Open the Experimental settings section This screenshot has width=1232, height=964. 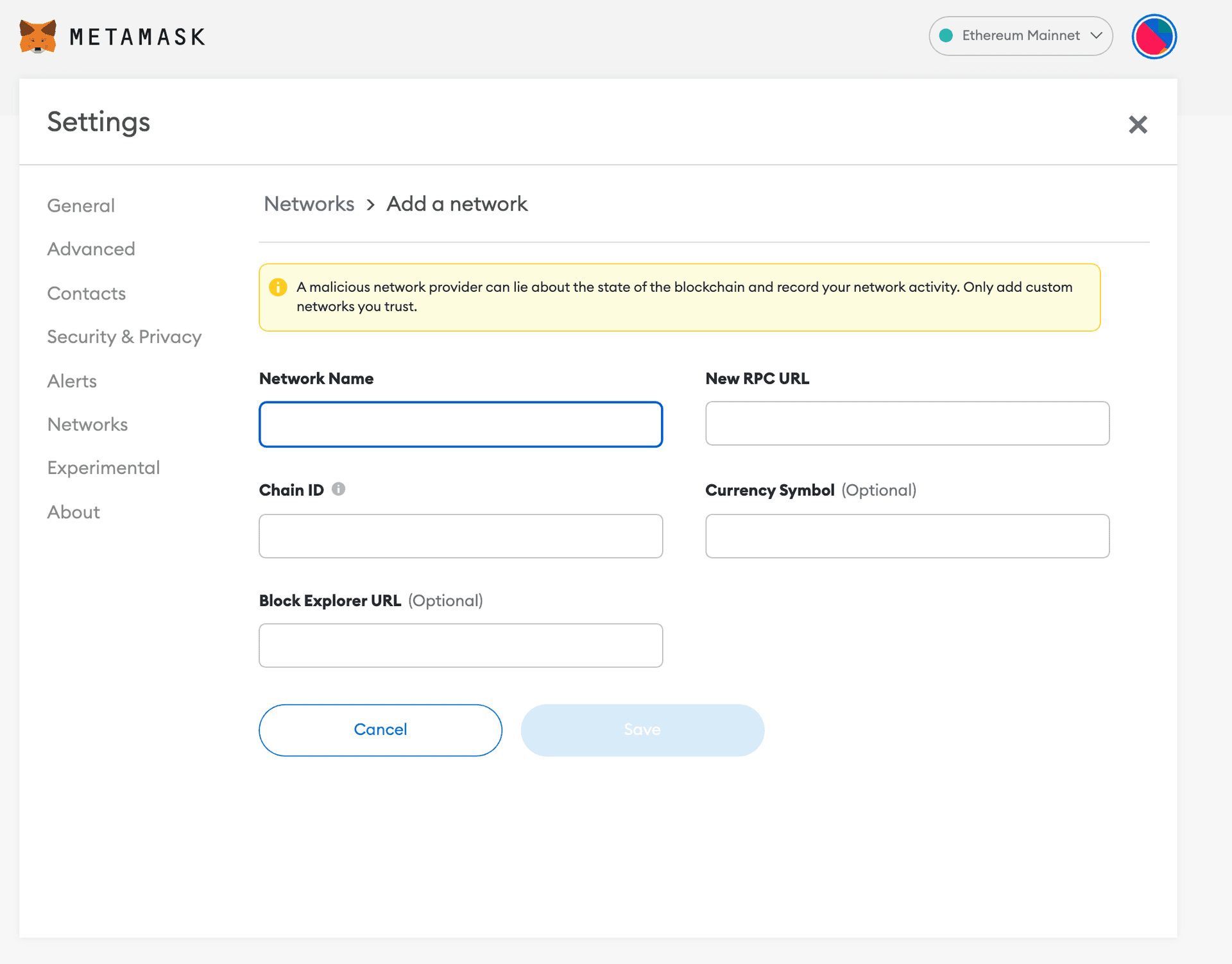coord(103,467)
